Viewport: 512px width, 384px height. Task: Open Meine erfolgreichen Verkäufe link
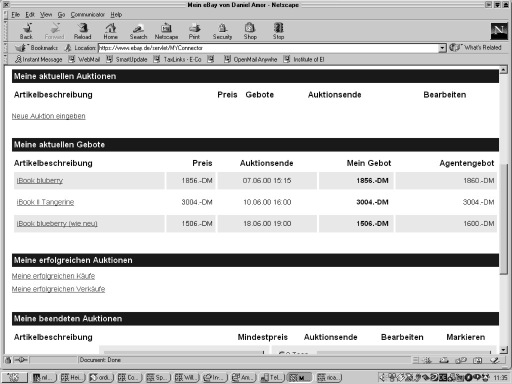58,289
